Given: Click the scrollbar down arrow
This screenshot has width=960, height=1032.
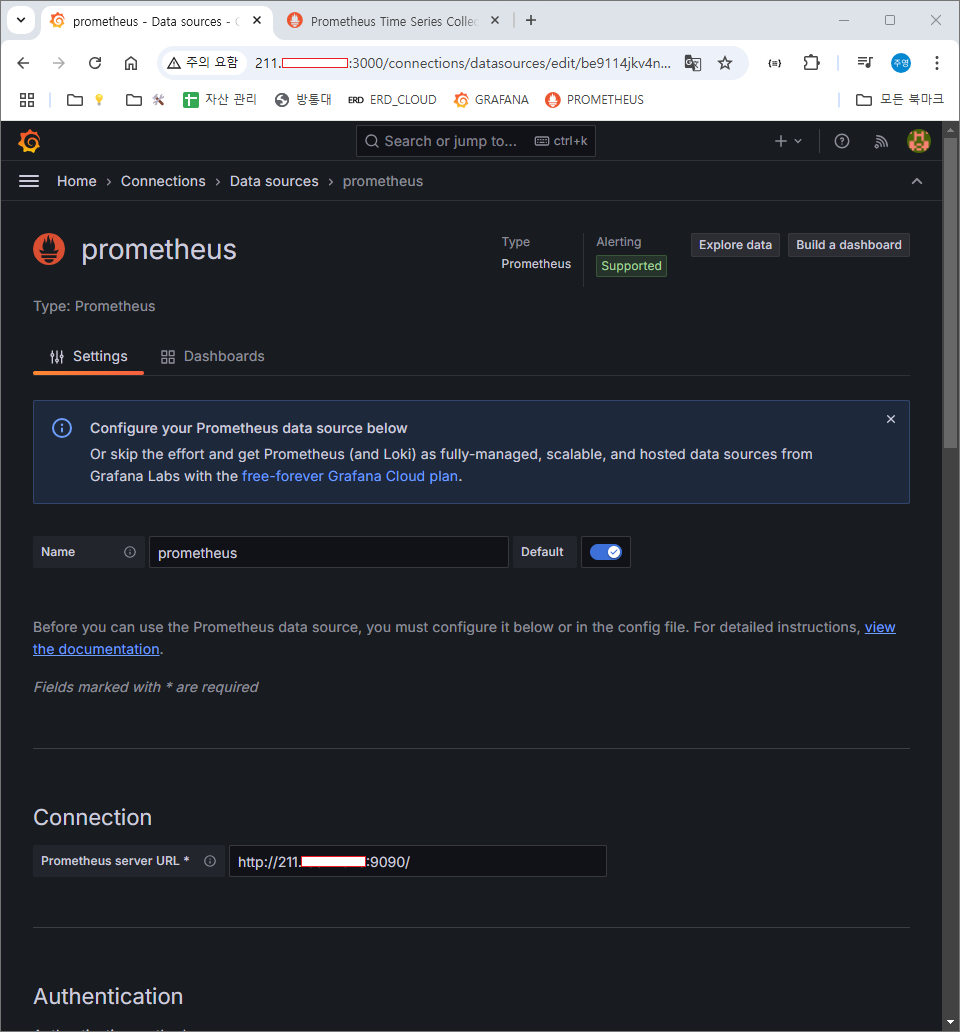Looking at the screenshot, I should [x=950, y=1023].
